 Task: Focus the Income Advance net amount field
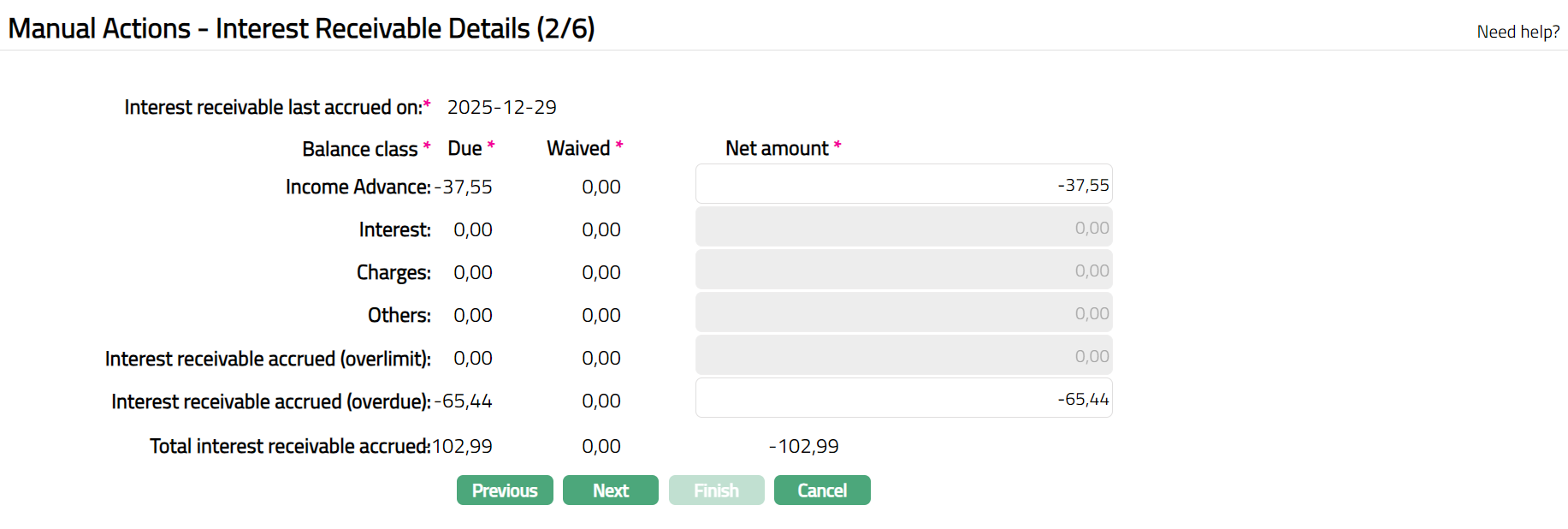point(903,184)
